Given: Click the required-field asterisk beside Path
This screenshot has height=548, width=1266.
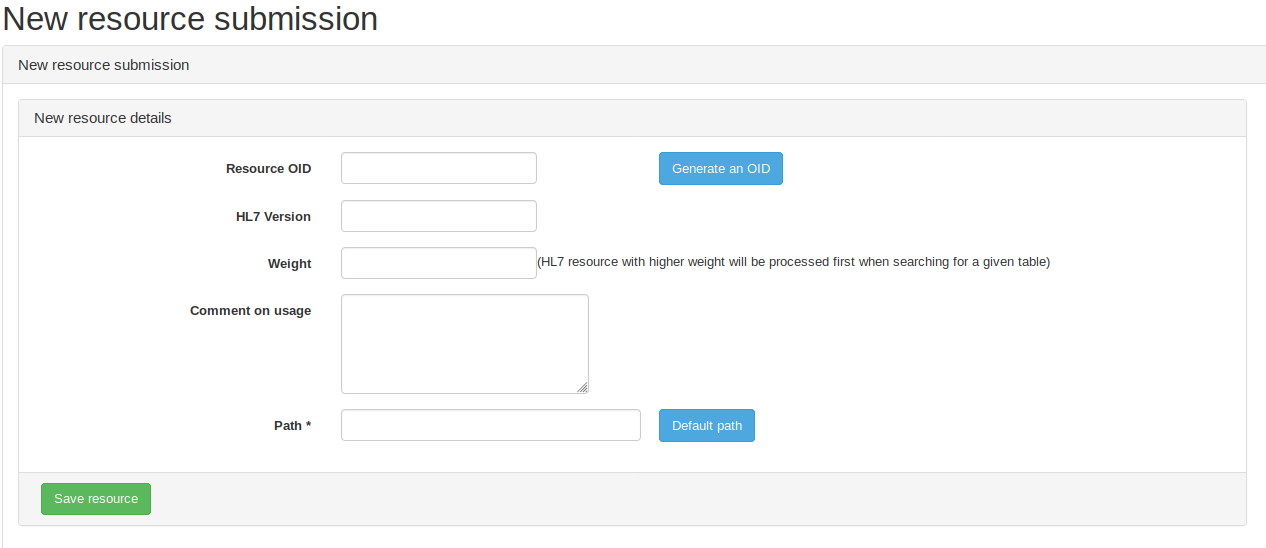Looking at the screenshot, I should point(308,425).
